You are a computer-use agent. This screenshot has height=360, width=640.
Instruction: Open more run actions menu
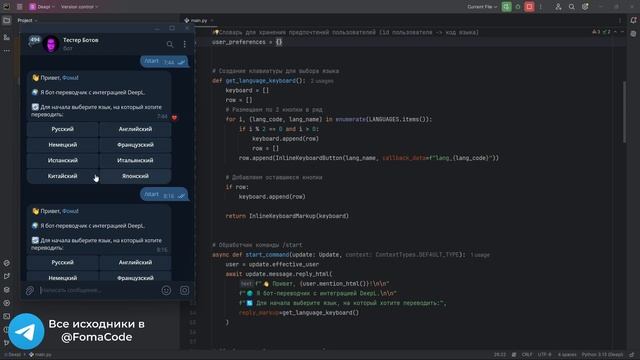tap(541, 7)
